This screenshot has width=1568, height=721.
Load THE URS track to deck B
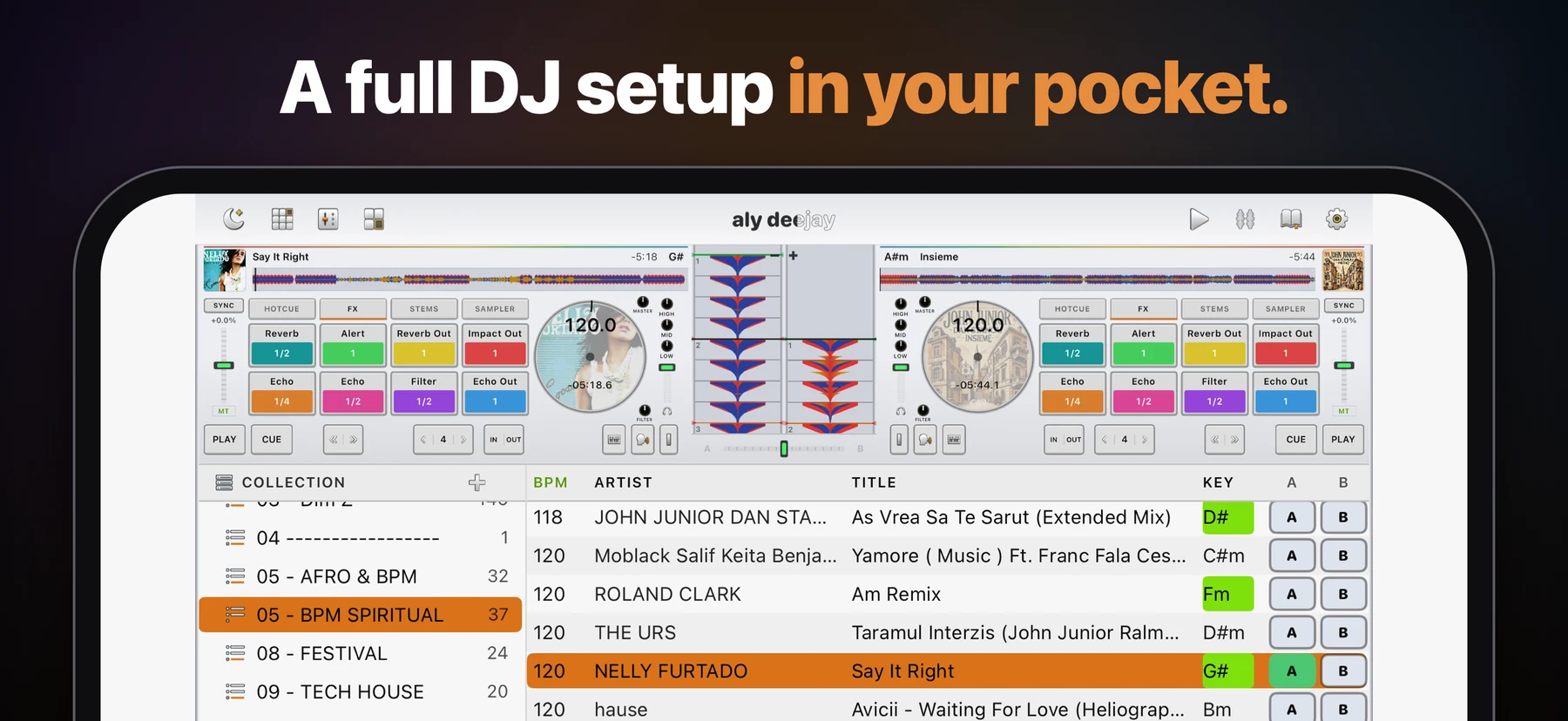(x=1343, y=632)
